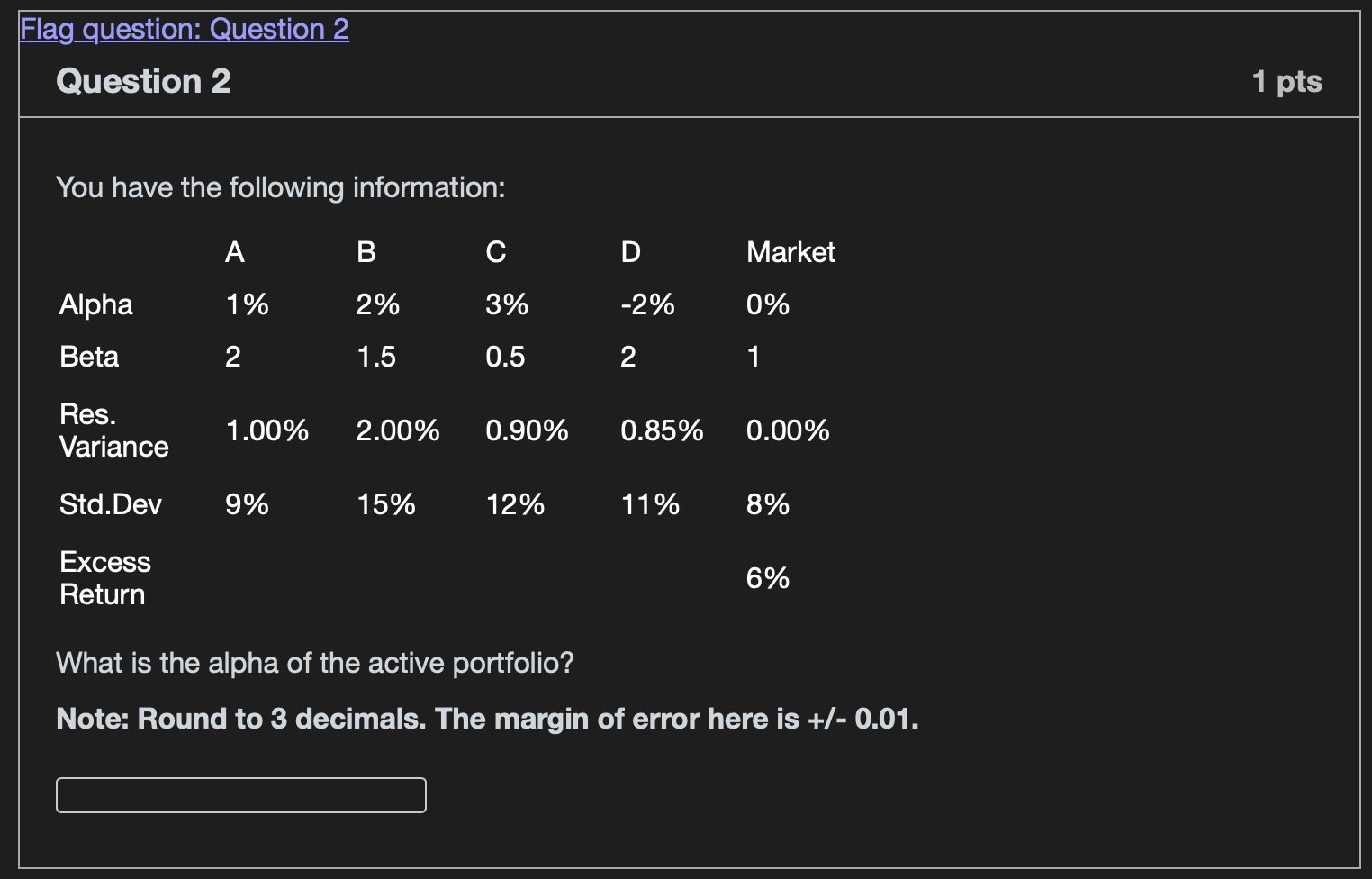Viewport: 1372px width, 879px height.
Task: Click the 15% standard deviation value
Action: 386,504
